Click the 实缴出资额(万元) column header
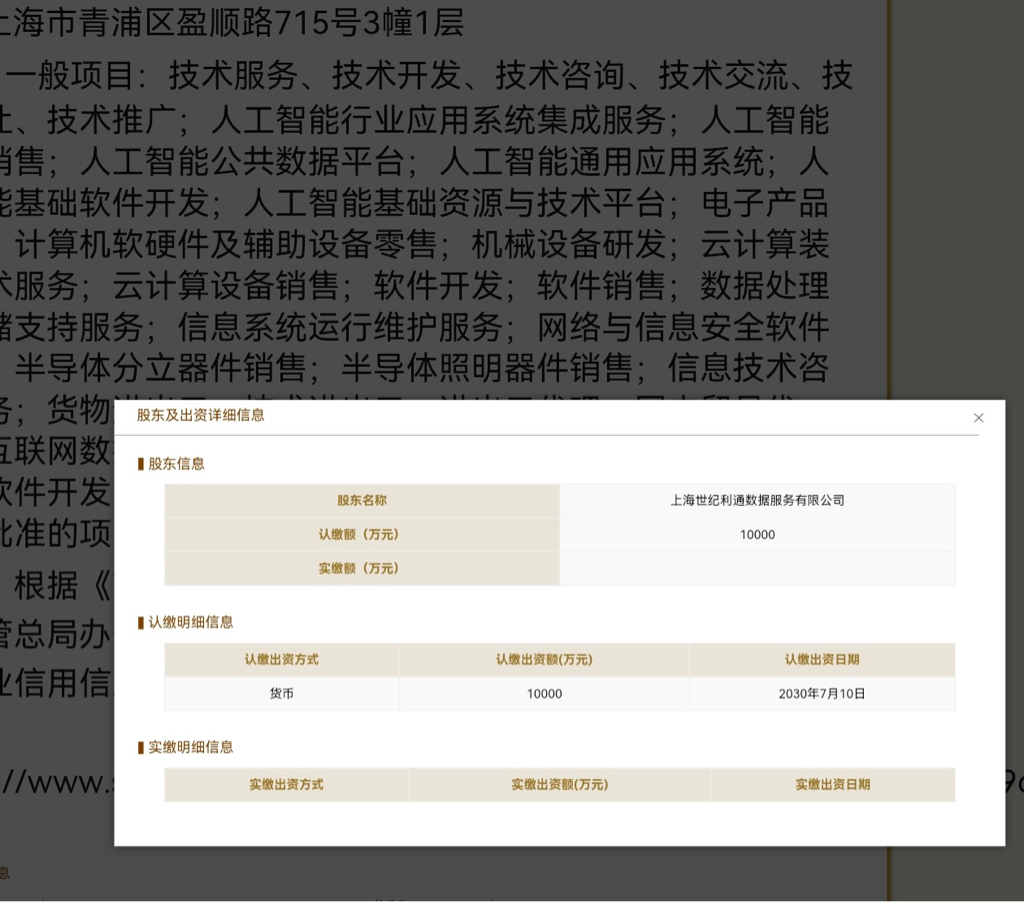 [559, 784]
